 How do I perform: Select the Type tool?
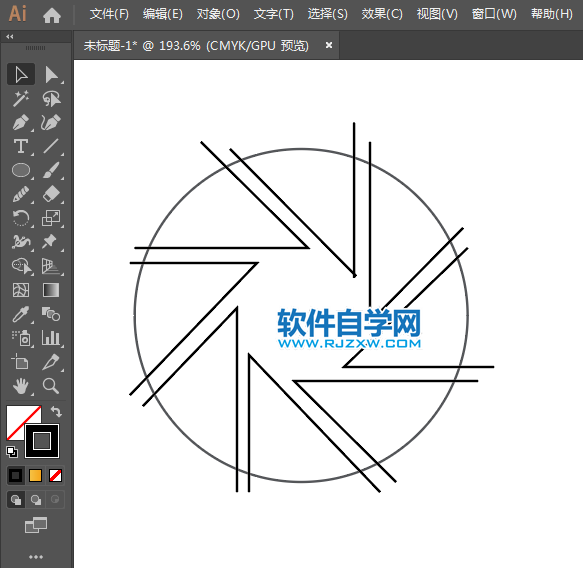pos(21,146)
